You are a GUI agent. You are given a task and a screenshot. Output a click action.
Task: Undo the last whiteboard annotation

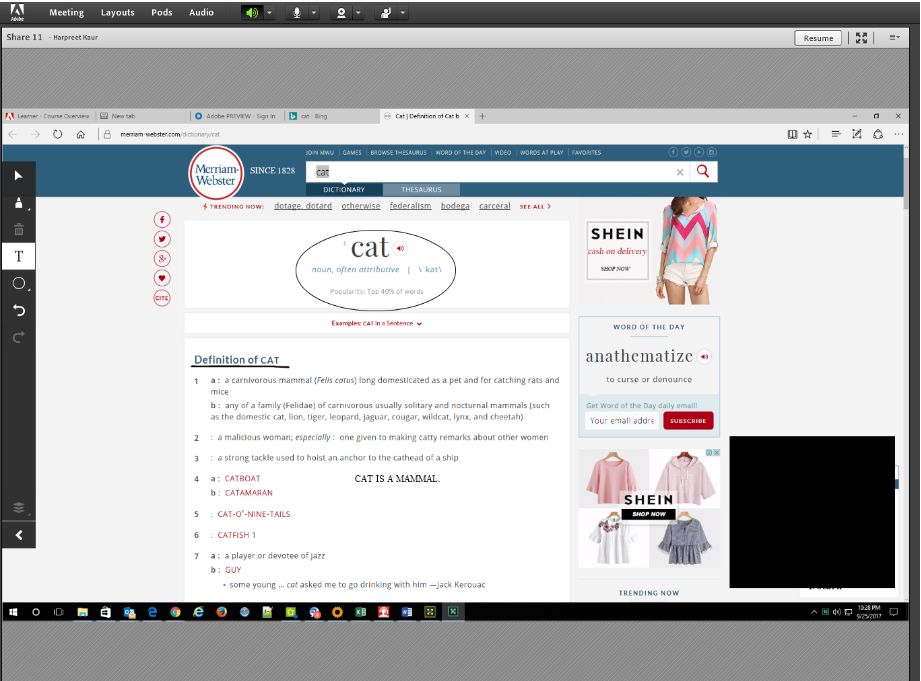[18, 310]
